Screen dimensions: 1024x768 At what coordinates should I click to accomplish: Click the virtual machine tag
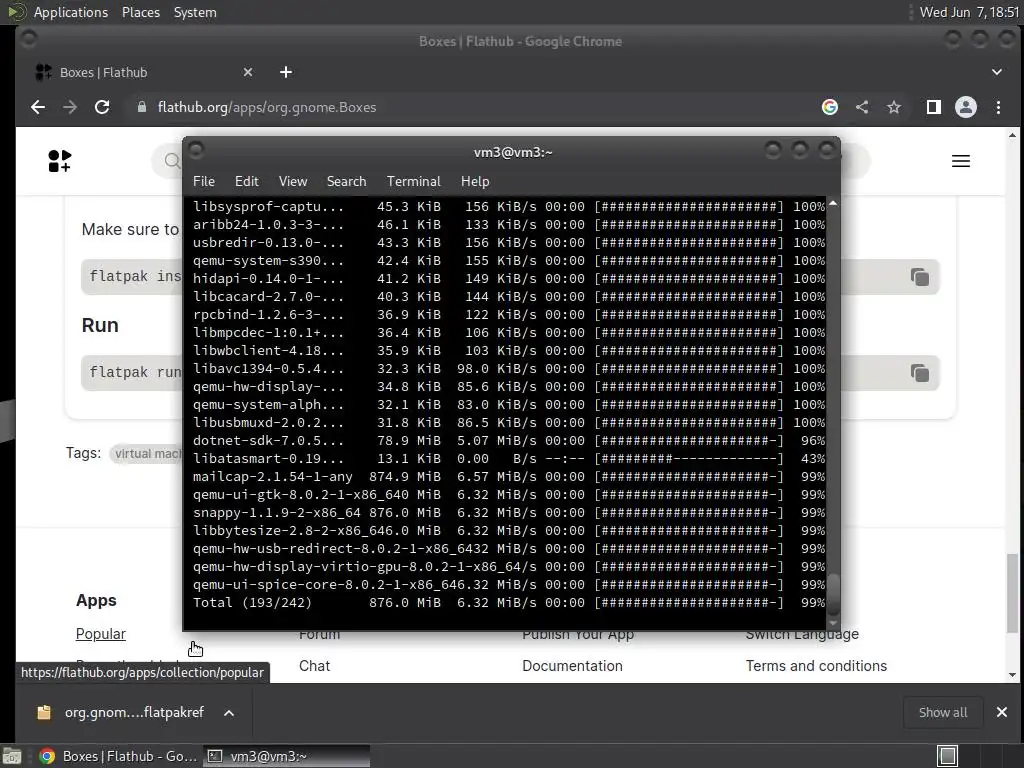click(x=147, y=454)
